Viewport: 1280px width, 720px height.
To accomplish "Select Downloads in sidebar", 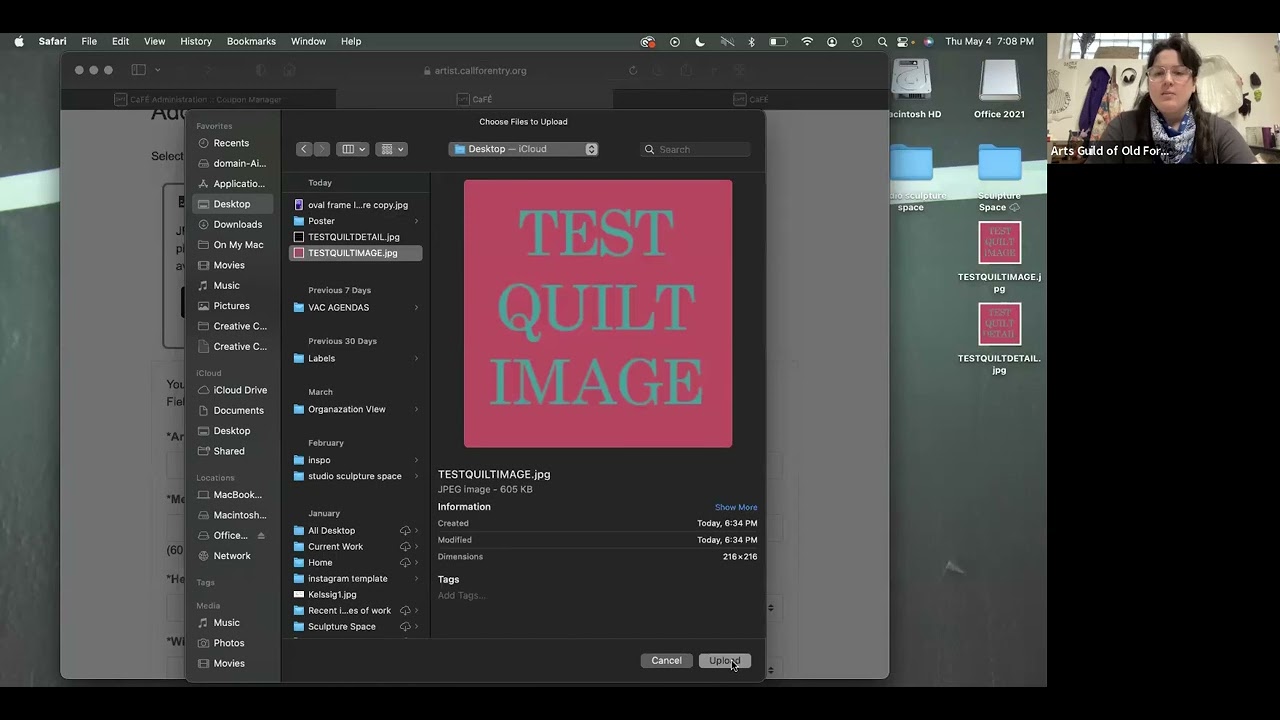I will click(233, 224).
